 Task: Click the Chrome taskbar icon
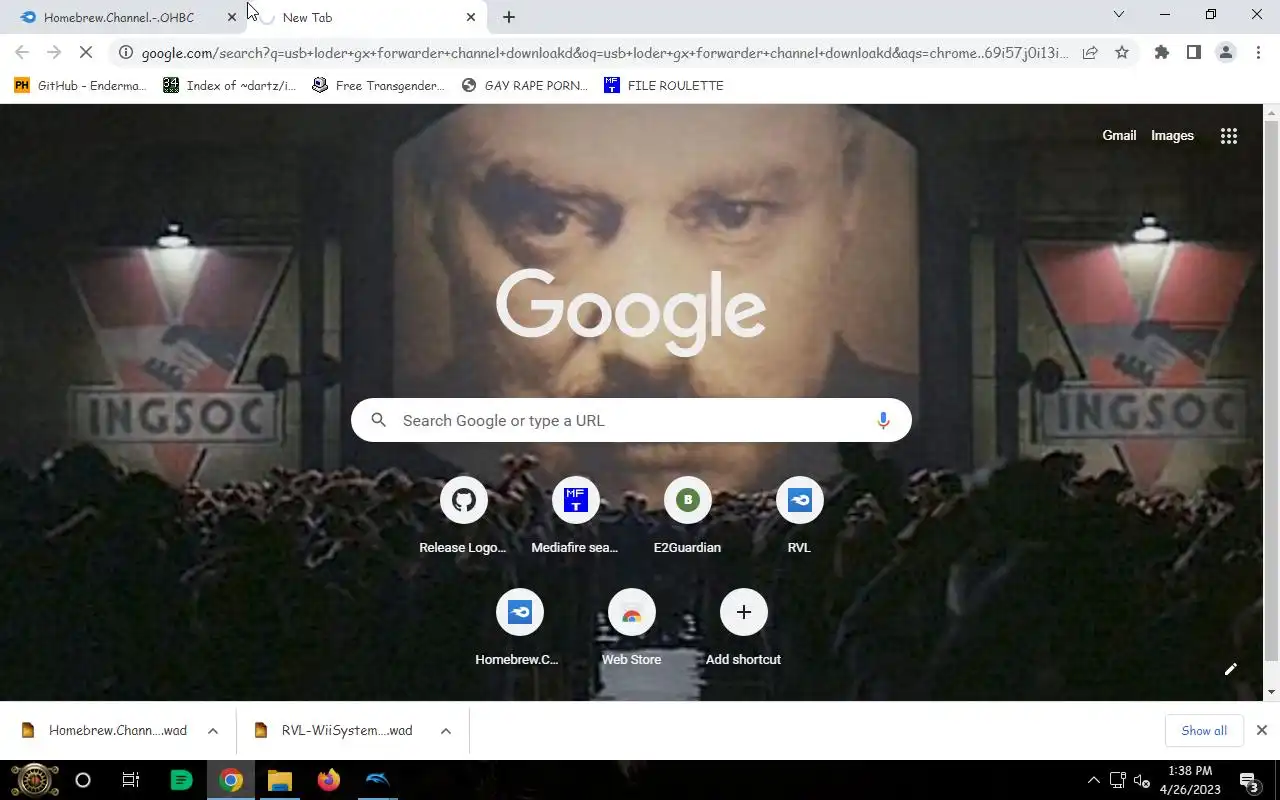pyautogui.click(x=231, y=780)
